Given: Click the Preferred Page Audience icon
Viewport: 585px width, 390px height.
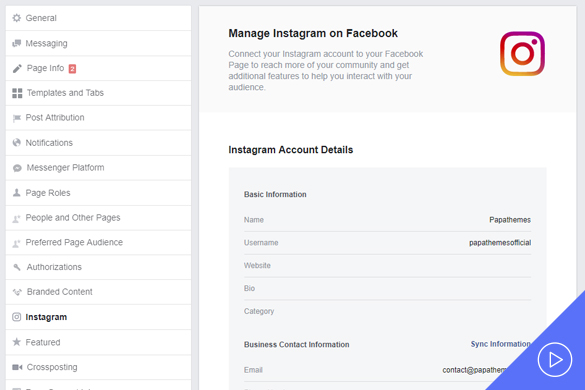Looking at the screenshot, I should (16, 243).
